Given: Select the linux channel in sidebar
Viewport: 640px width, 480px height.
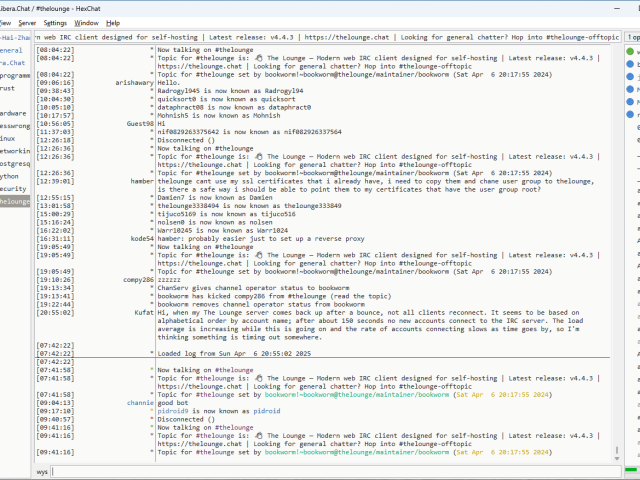Looking at the screenshot, I should pyautogui.click(x=8, y=138).
